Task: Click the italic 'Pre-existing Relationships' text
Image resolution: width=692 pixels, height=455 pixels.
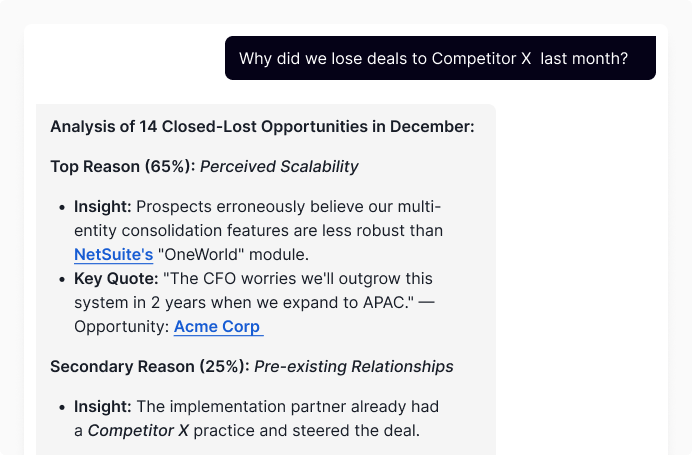Action: [x=353, y=367]
